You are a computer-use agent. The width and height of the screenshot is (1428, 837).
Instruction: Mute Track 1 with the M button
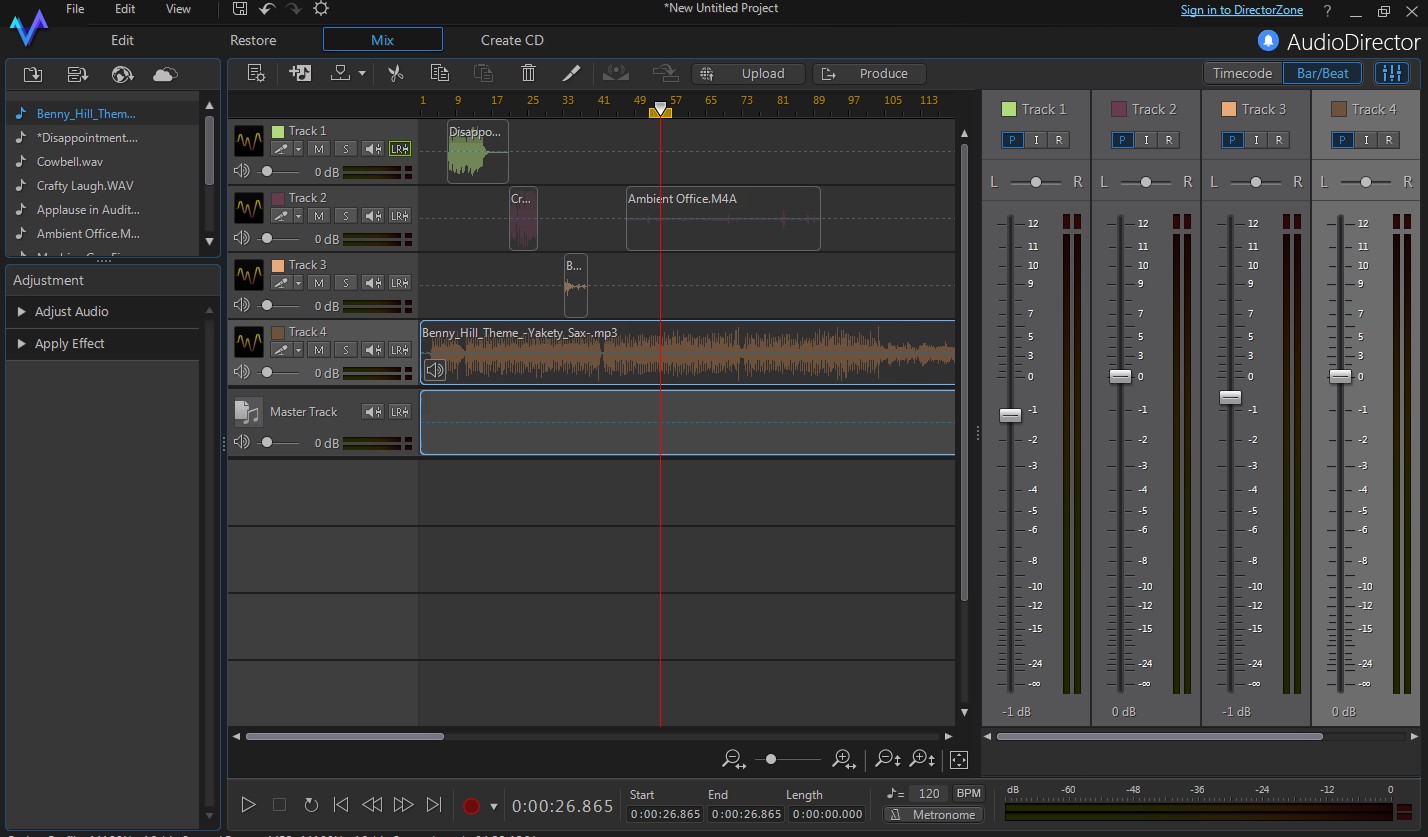[319, 148]
